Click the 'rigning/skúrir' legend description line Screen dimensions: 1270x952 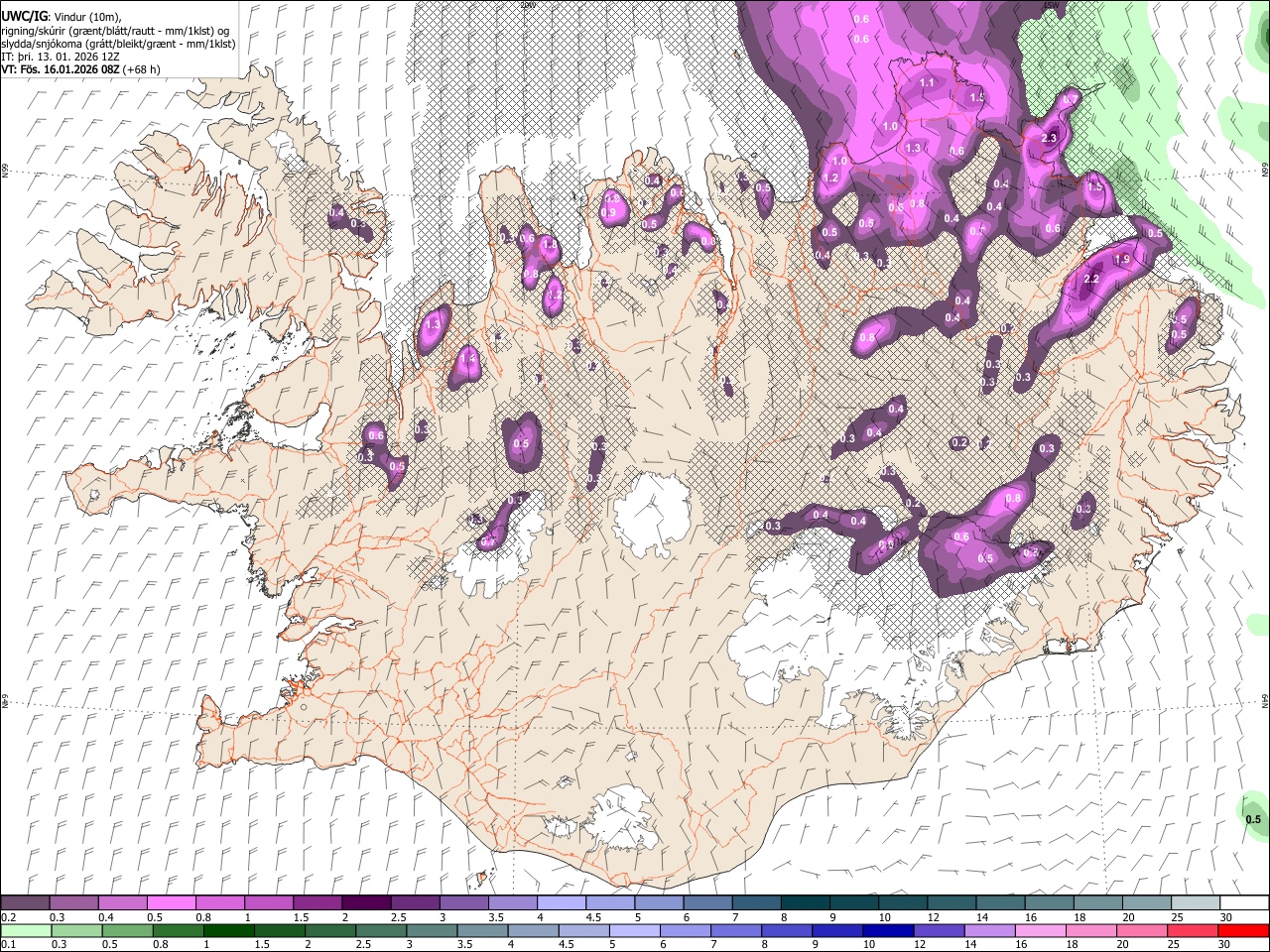coord(116,30)
